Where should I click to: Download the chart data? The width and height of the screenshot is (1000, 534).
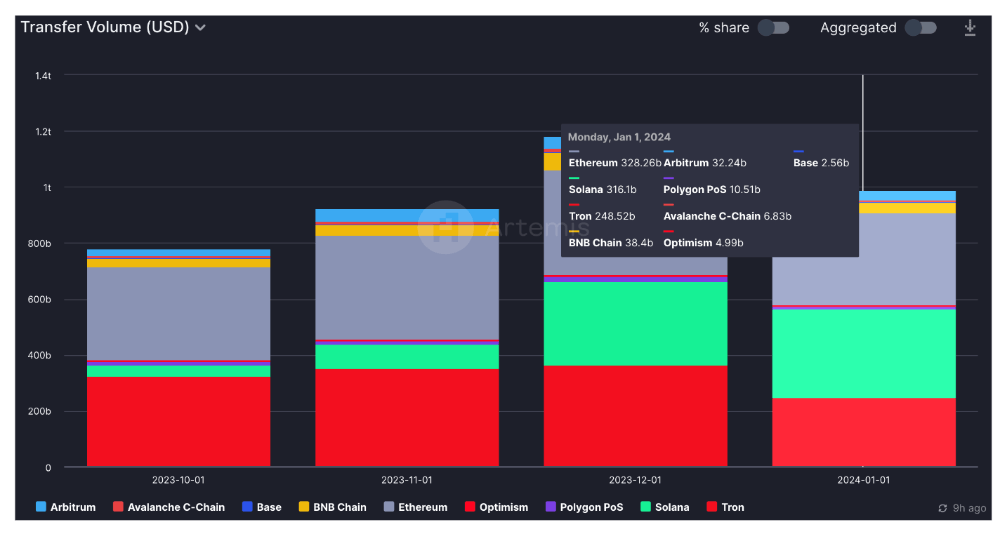point(969,27)
